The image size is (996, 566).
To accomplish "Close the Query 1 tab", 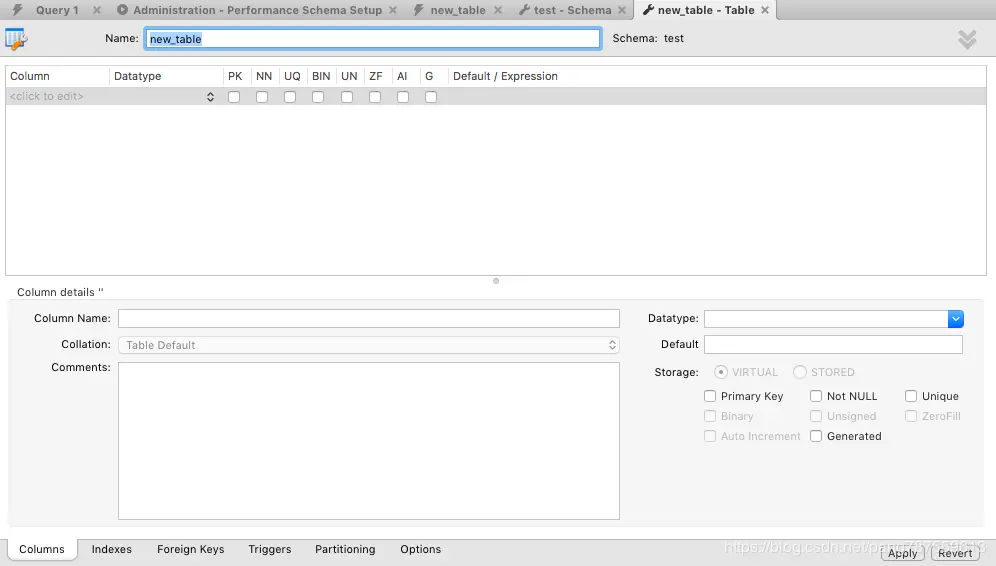I will (x=97, y=10).
